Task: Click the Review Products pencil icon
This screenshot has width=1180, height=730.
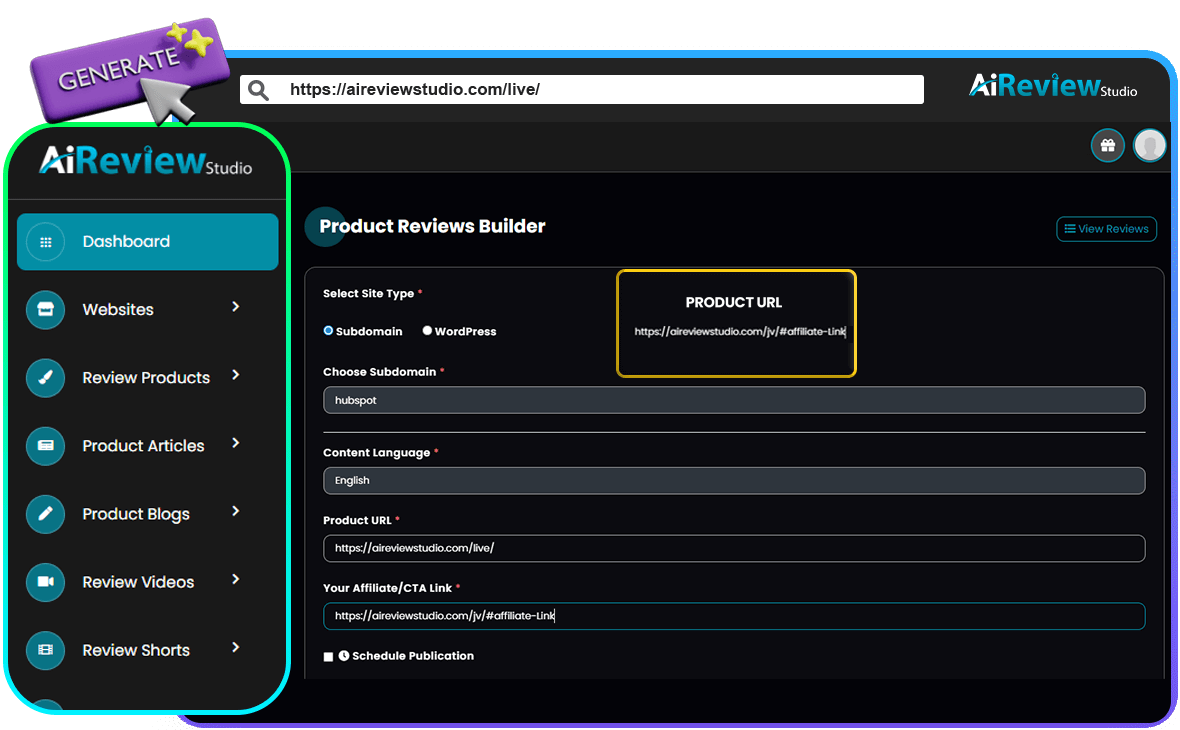Action: pos(44,378)
